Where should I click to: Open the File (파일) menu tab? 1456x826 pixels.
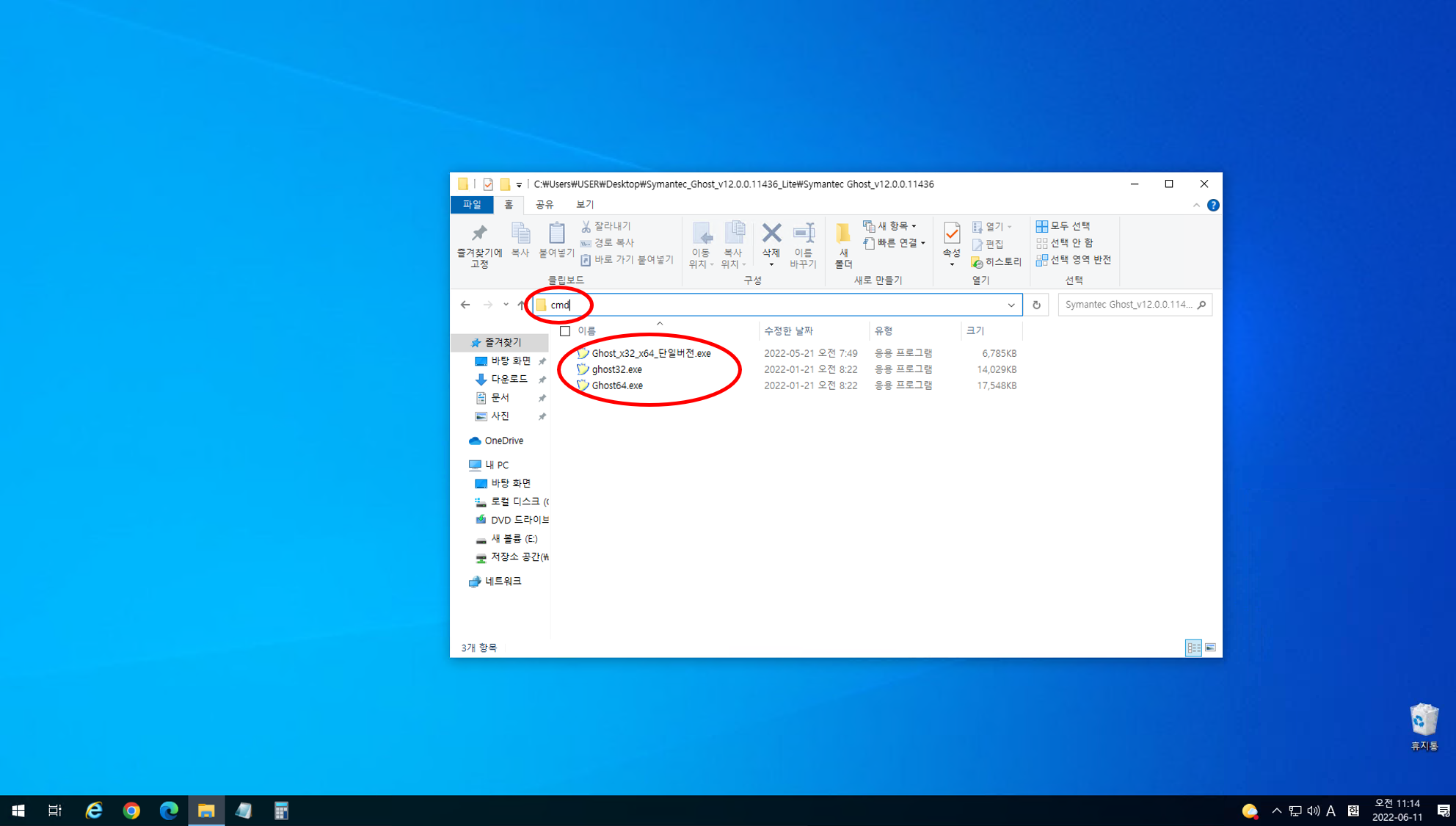[x=472, y=205]
